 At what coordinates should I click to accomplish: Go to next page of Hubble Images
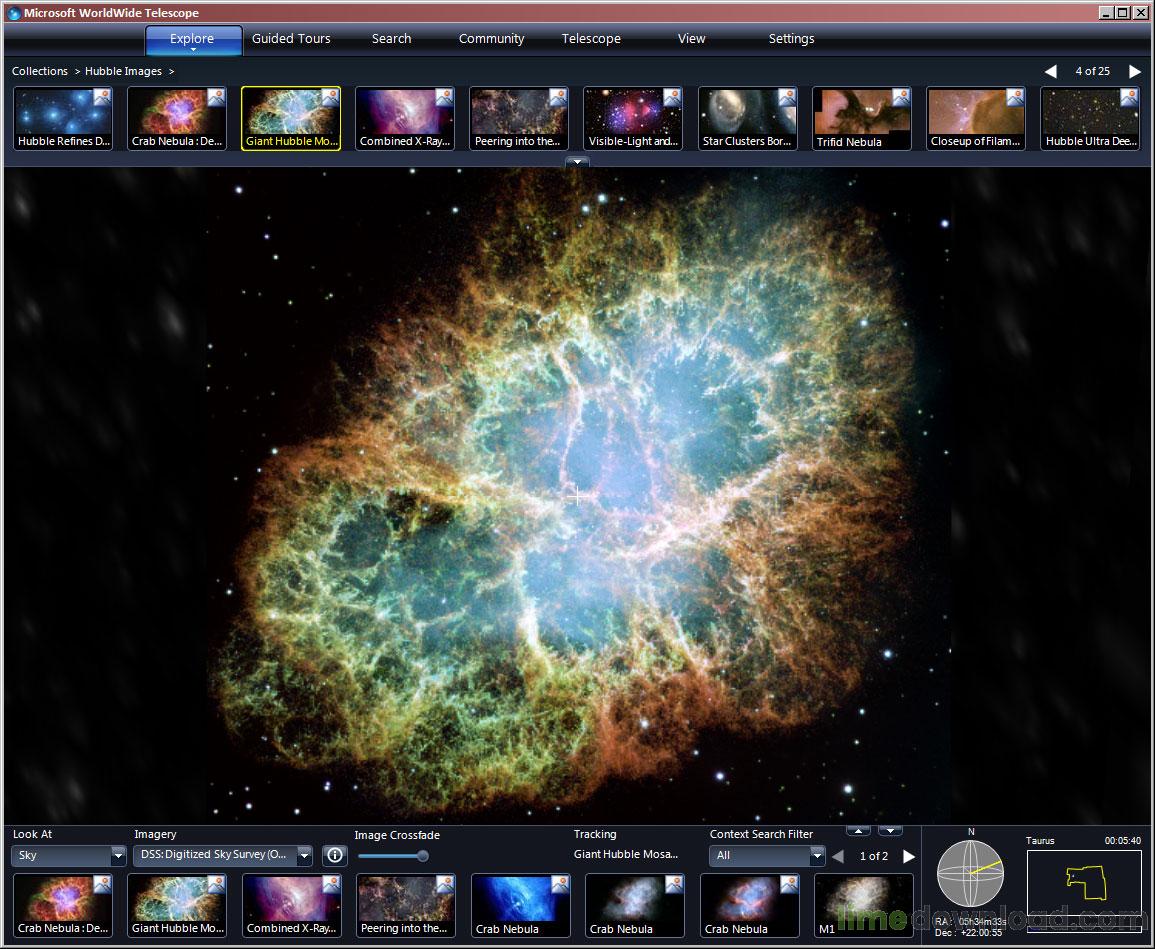(1135, 71)
